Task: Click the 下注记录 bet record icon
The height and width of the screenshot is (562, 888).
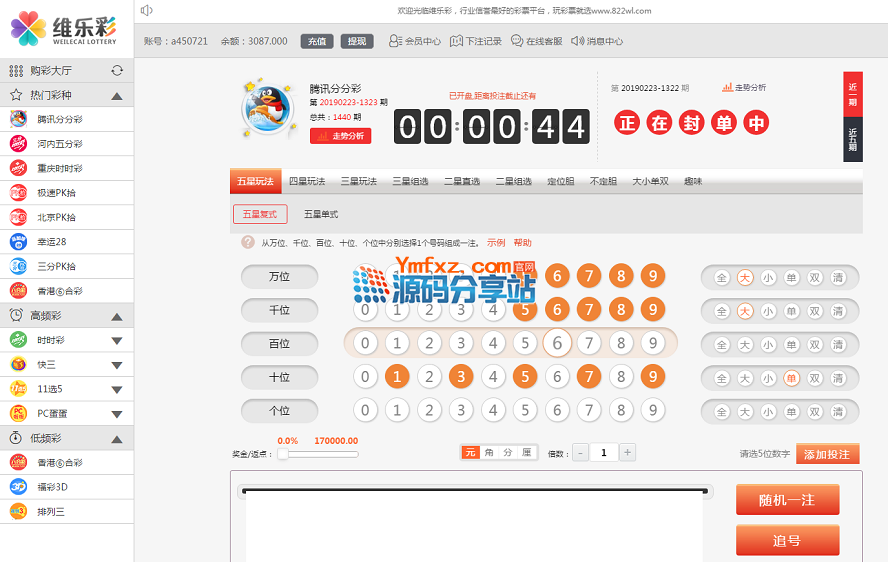Action: pyautogui.click(x=456, y=41)
